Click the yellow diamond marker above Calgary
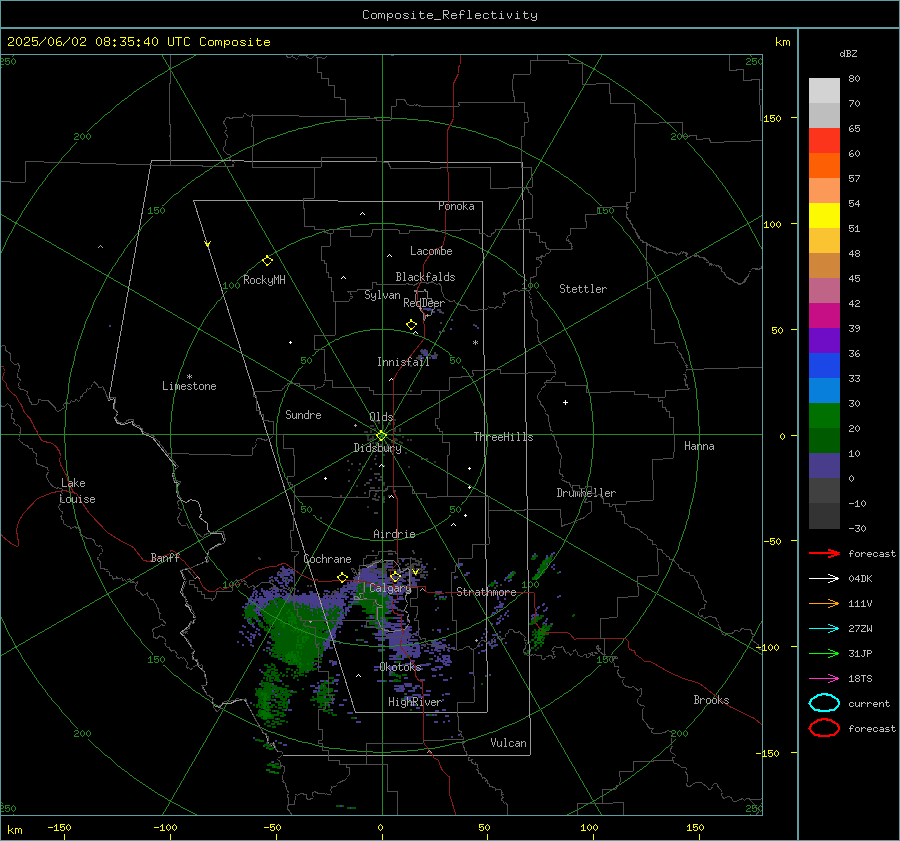The height and width of the screenshot is (841, 900). click(x=395, y=576)
